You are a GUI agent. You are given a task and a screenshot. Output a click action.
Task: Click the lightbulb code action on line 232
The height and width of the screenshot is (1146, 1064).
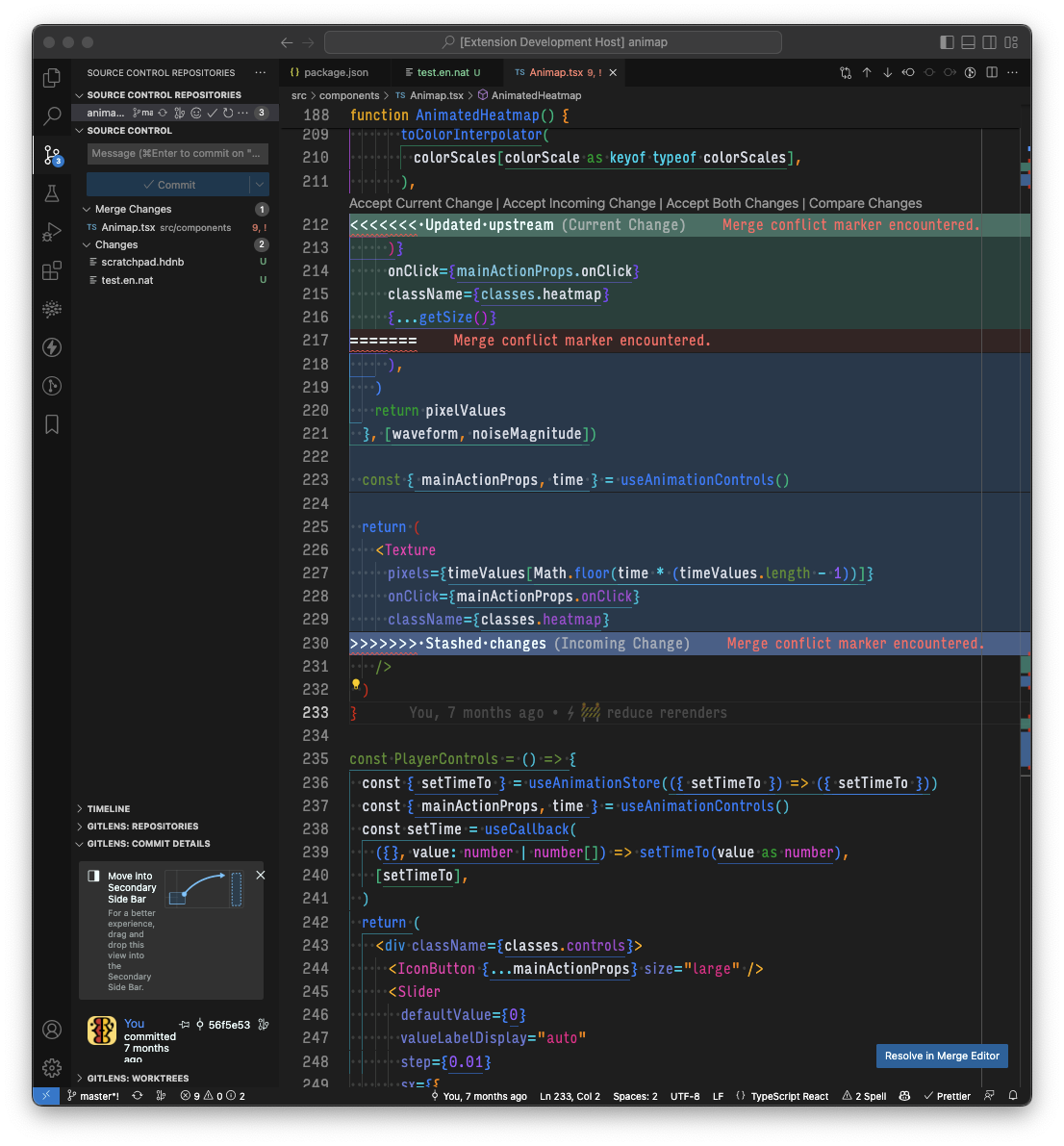356,685
